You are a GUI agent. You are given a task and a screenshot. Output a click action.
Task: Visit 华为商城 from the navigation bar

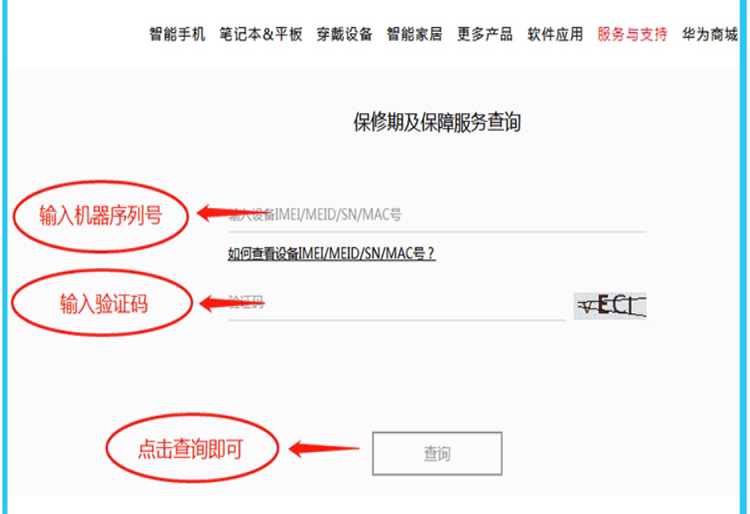coord(710,34)
